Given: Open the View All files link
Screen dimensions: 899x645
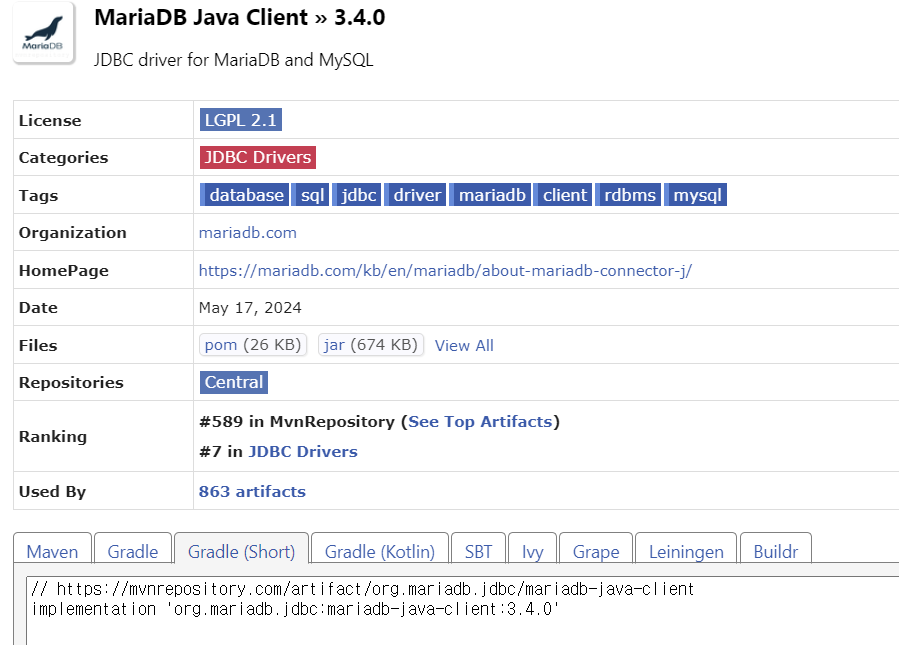Looking at the screenshot, I should (x=464, y=345).
